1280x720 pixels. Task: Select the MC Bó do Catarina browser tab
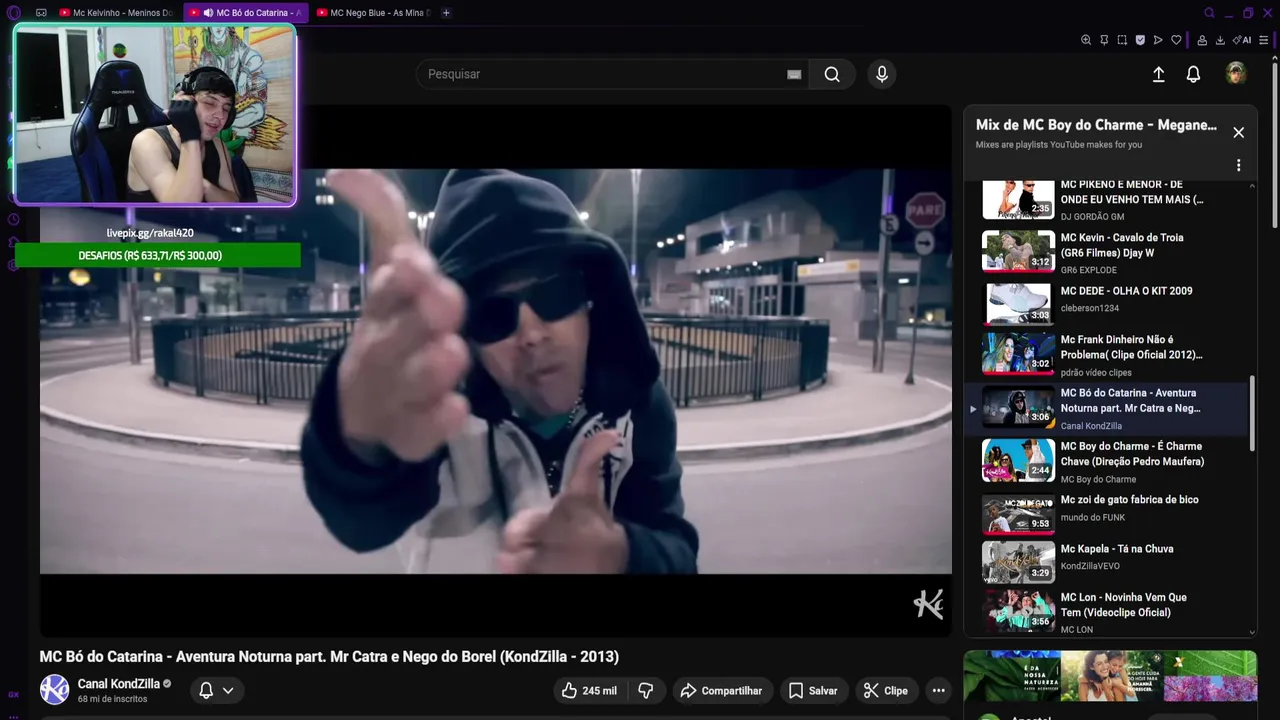(x=245, y=13)
